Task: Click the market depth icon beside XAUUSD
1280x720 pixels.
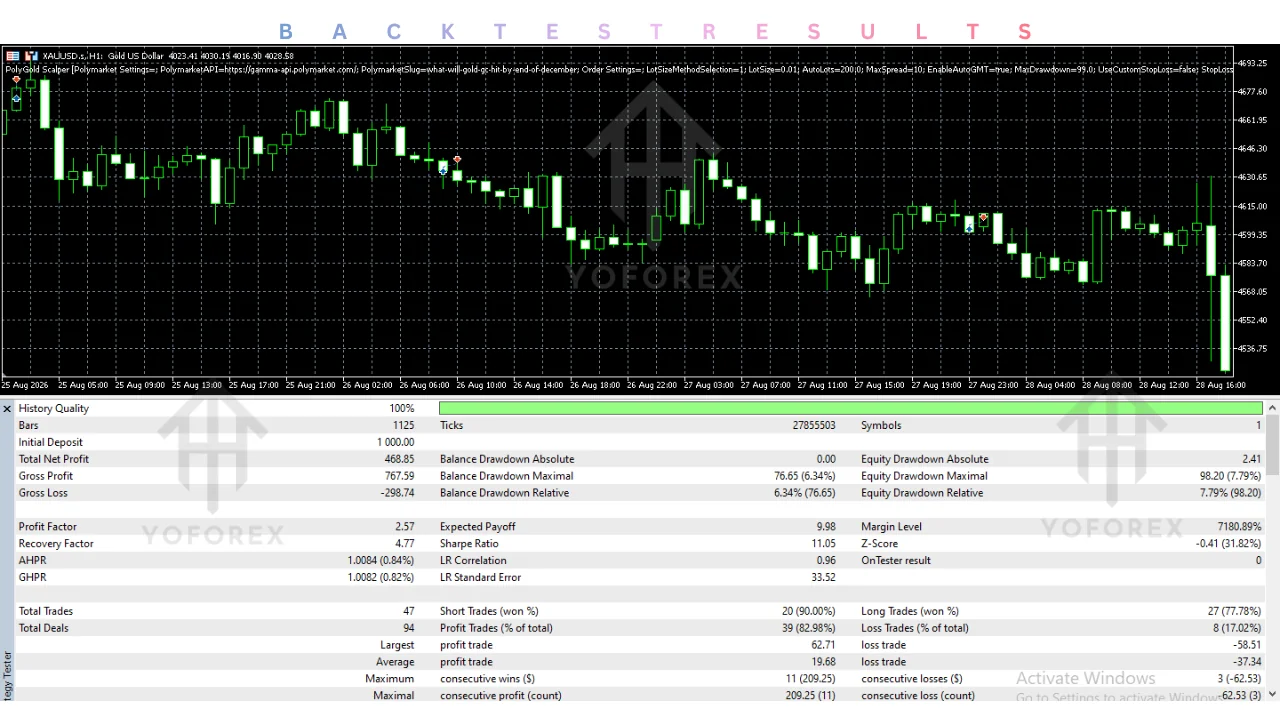Action: 31,55
